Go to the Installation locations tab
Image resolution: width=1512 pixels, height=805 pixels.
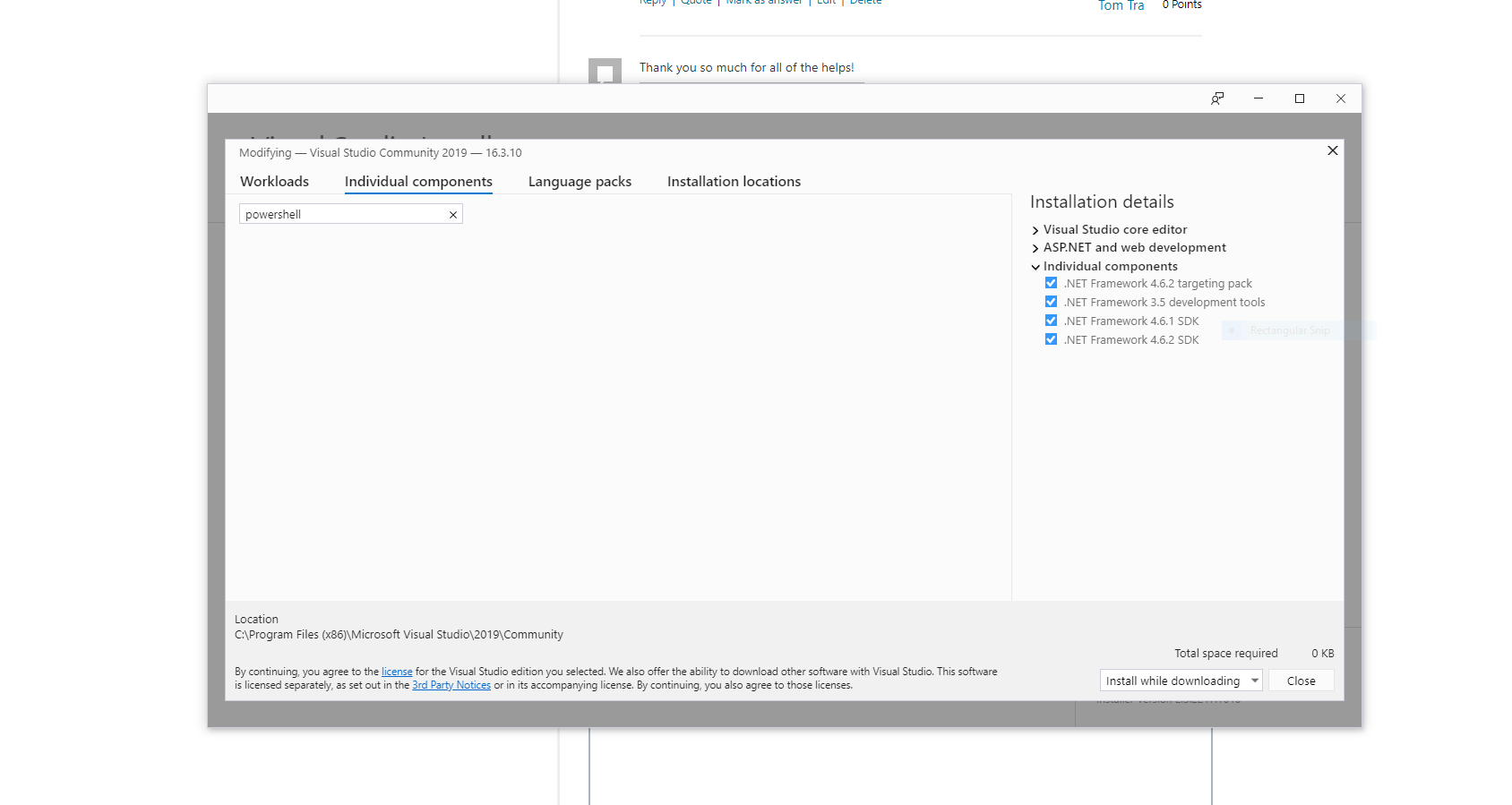coord(734,181)
